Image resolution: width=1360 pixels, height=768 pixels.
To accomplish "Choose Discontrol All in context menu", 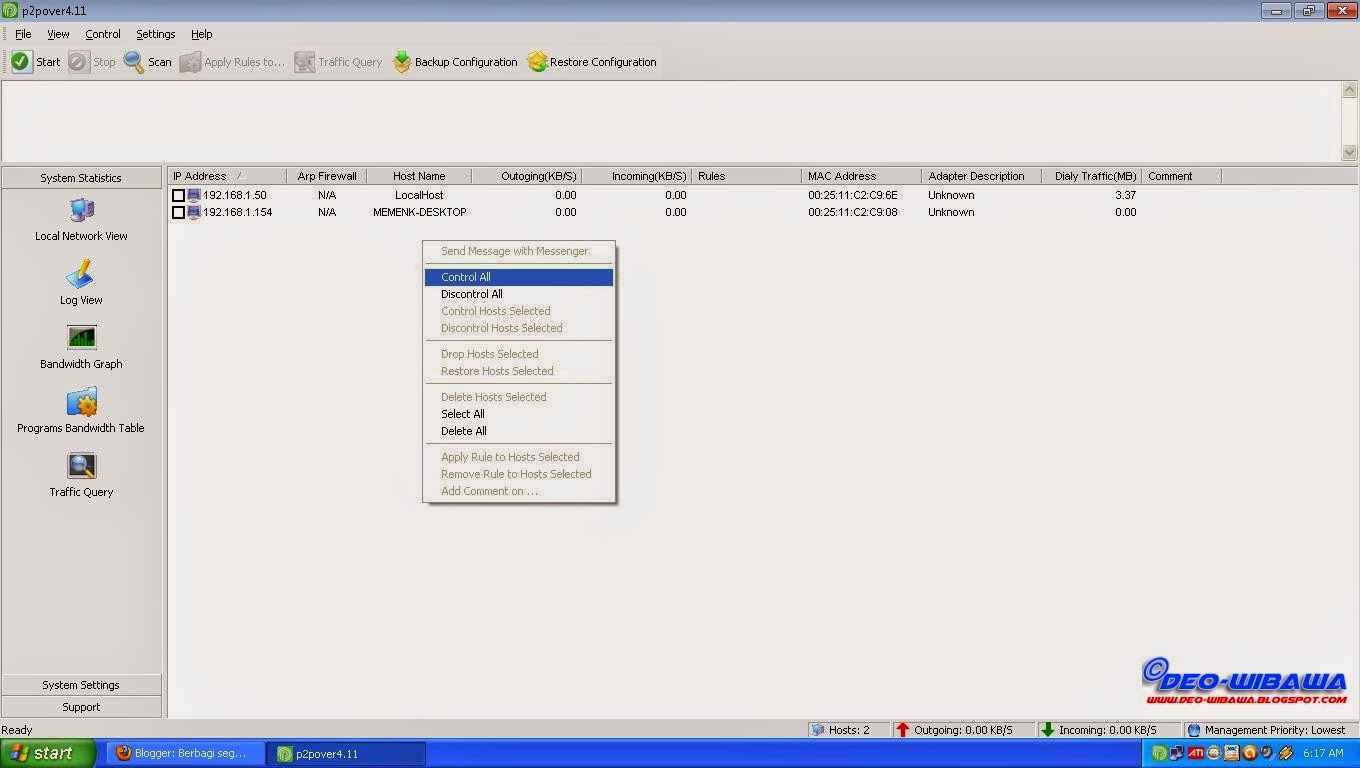I will click(519, 294).
